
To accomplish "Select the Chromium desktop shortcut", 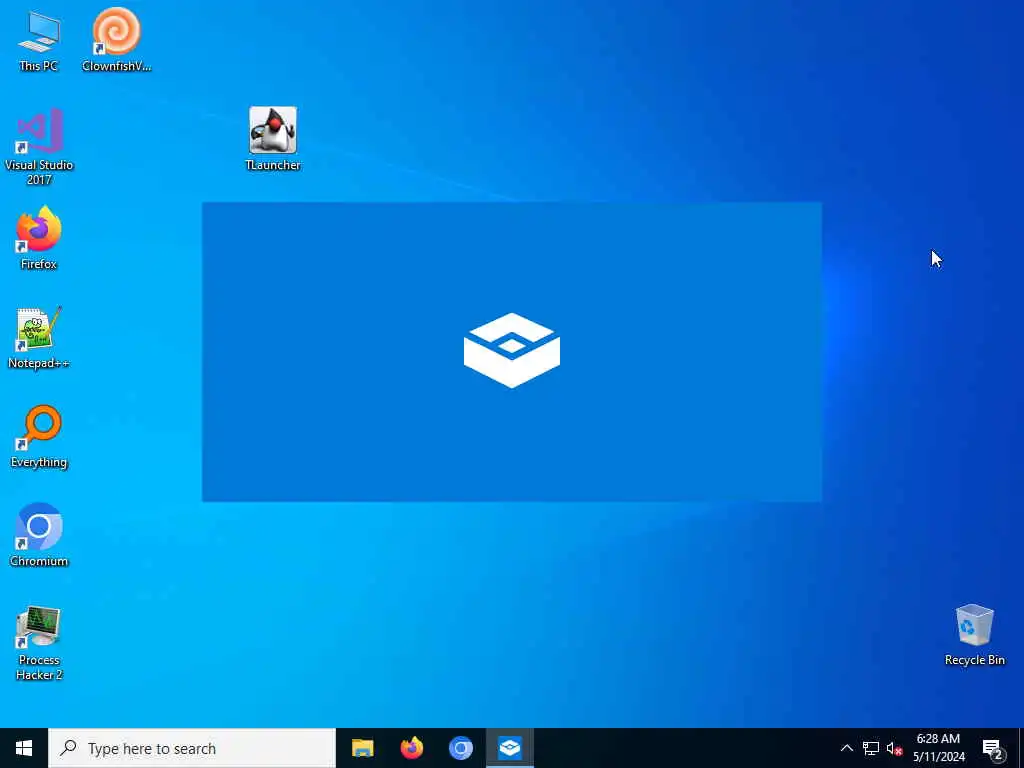I will coord(39,536).
